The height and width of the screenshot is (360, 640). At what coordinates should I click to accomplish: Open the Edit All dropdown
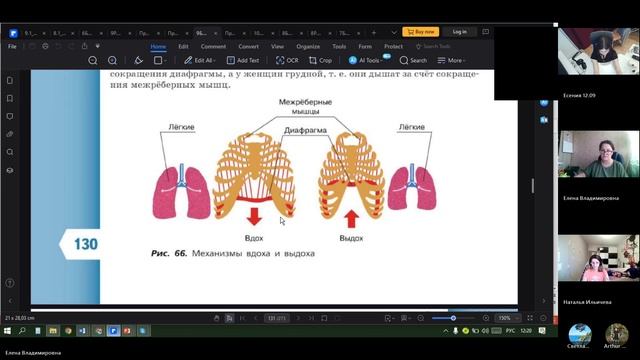pos(200,60)
